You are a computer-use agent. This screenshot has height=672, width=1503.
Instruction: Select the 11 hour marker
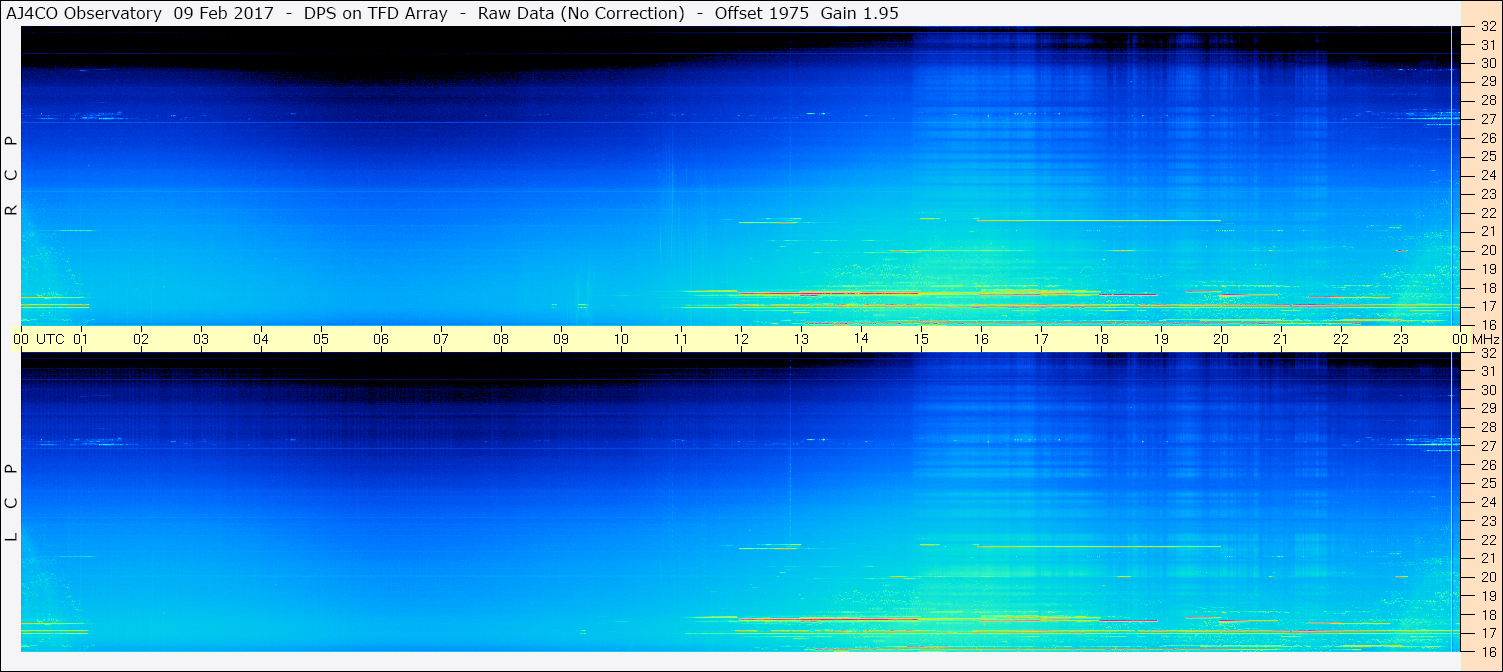pos(681,339)
